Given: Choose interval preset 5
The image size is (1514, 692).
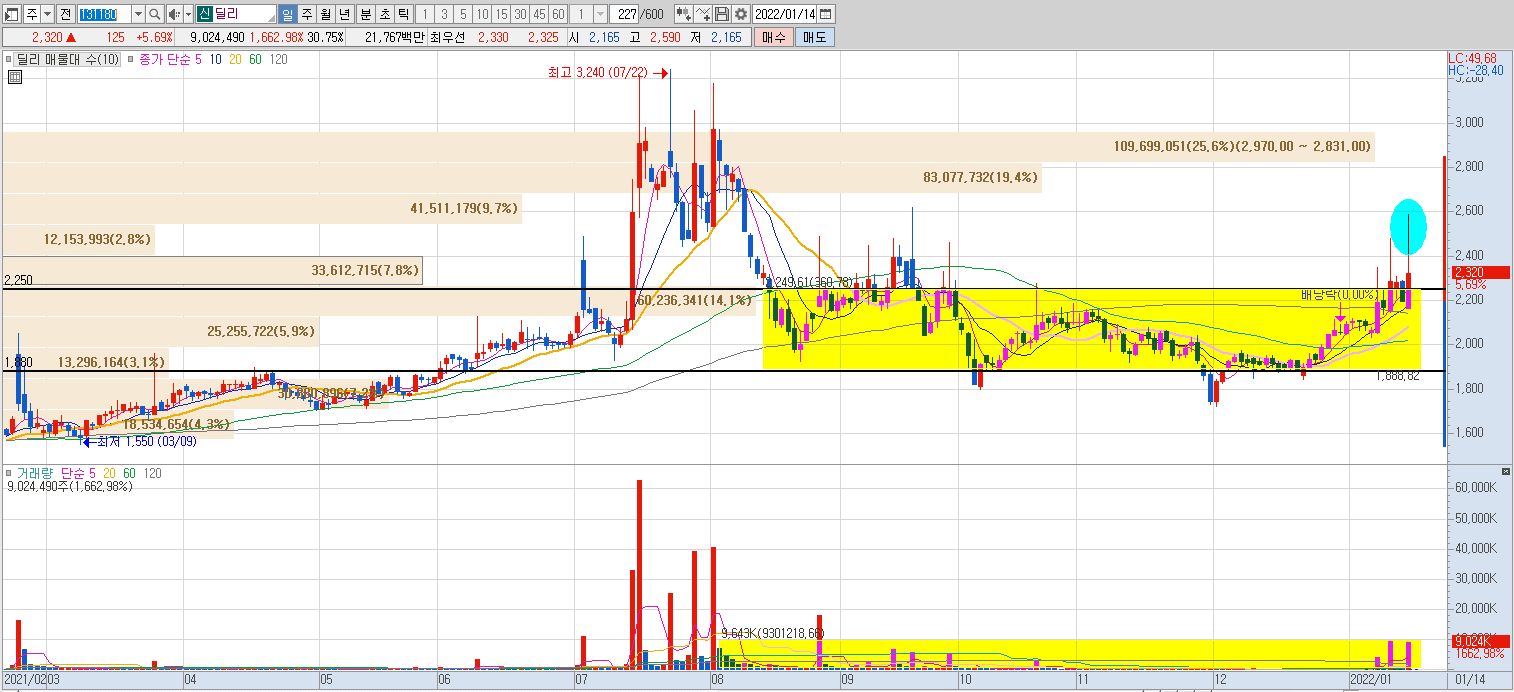Looking at the screenshot, I should click(x=463, y=14).
